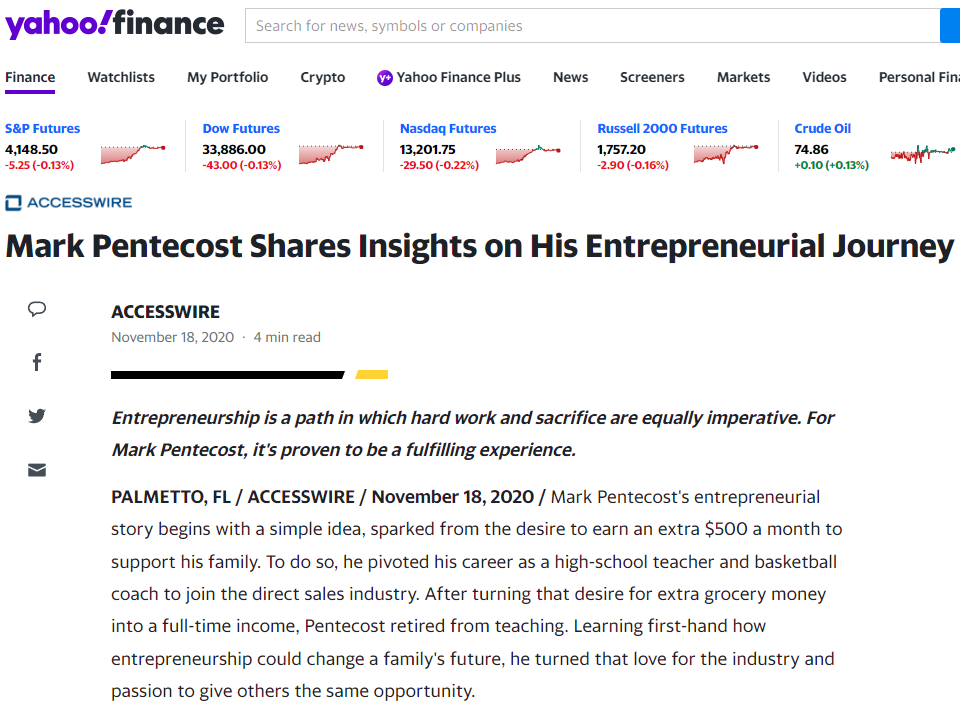Image resolution: width=960 pixels, height=706 pixels.
Task: Open the Russell 2000 Futures link
Action: 662,128
